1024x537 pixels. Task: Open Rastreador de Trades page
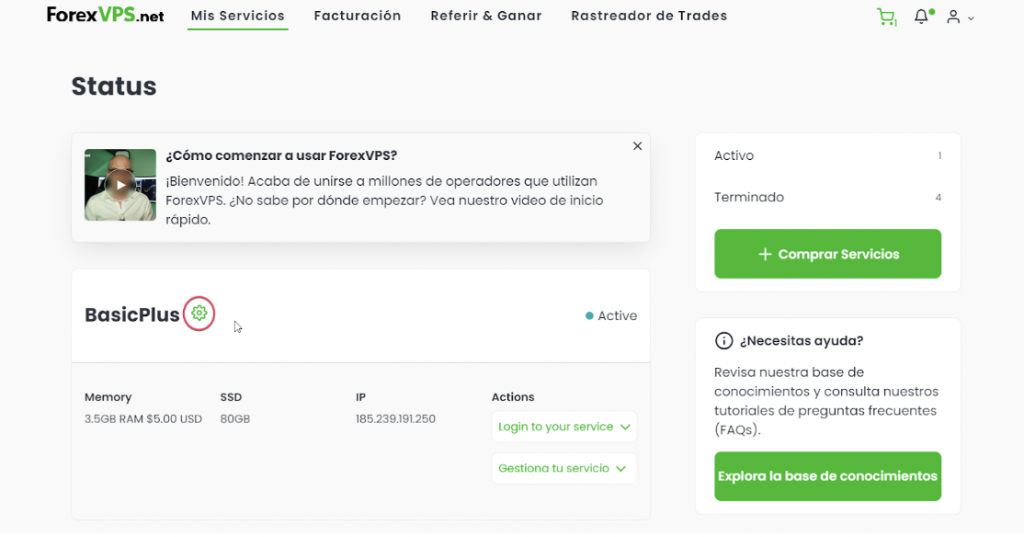[649, 16]
